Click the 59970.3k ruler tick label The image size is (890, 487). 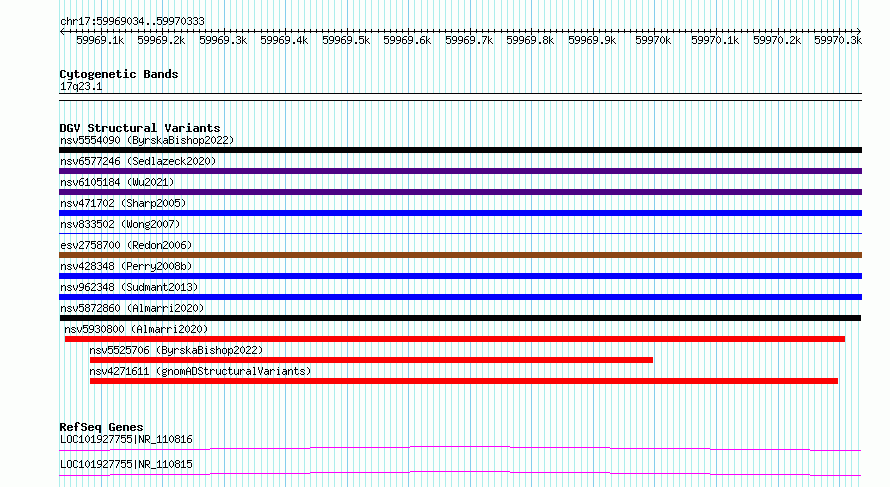[x=838, y=40]
